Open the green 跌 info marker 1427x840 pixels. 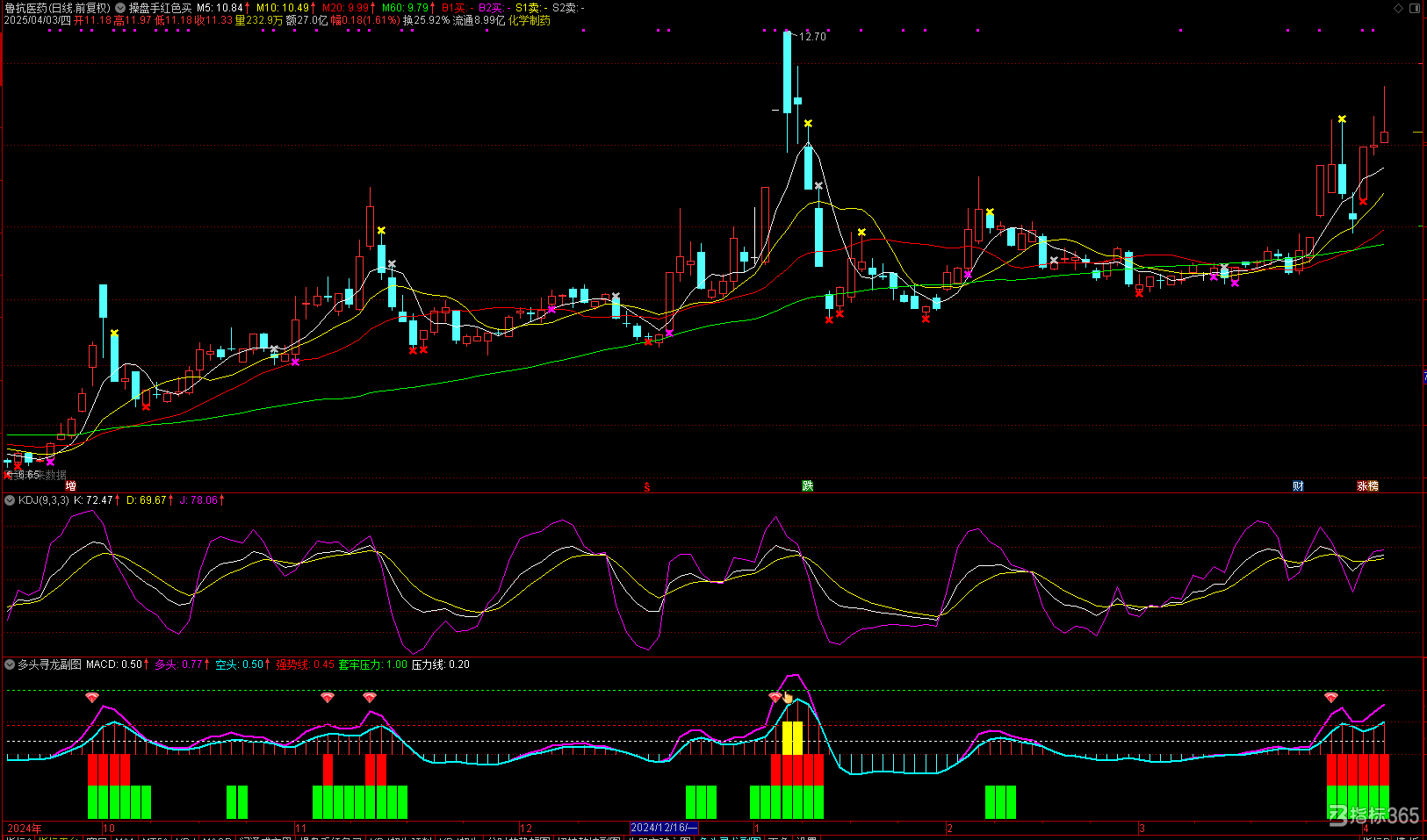pos(808,486)
